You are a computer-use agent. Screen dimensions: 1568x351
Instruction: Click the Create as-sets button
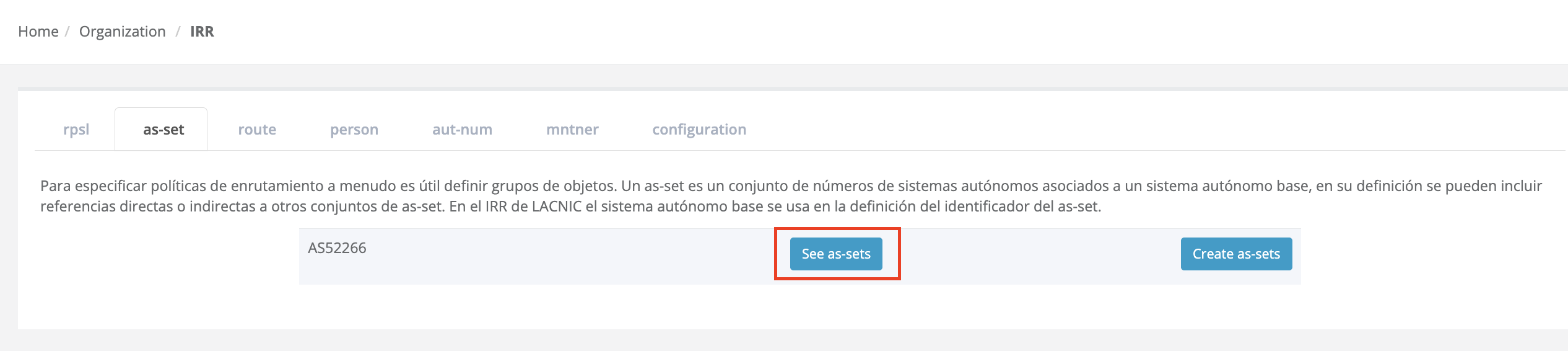pyautogui.click(x=1236, y=254)
